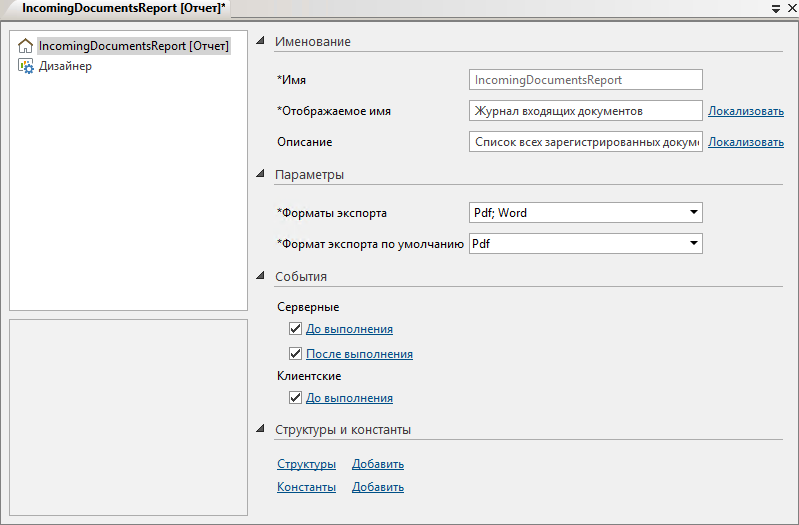Screen dimensions: 799x525
Task: Collapse 'Структуры и константы' section
Action: coord(262,430)
